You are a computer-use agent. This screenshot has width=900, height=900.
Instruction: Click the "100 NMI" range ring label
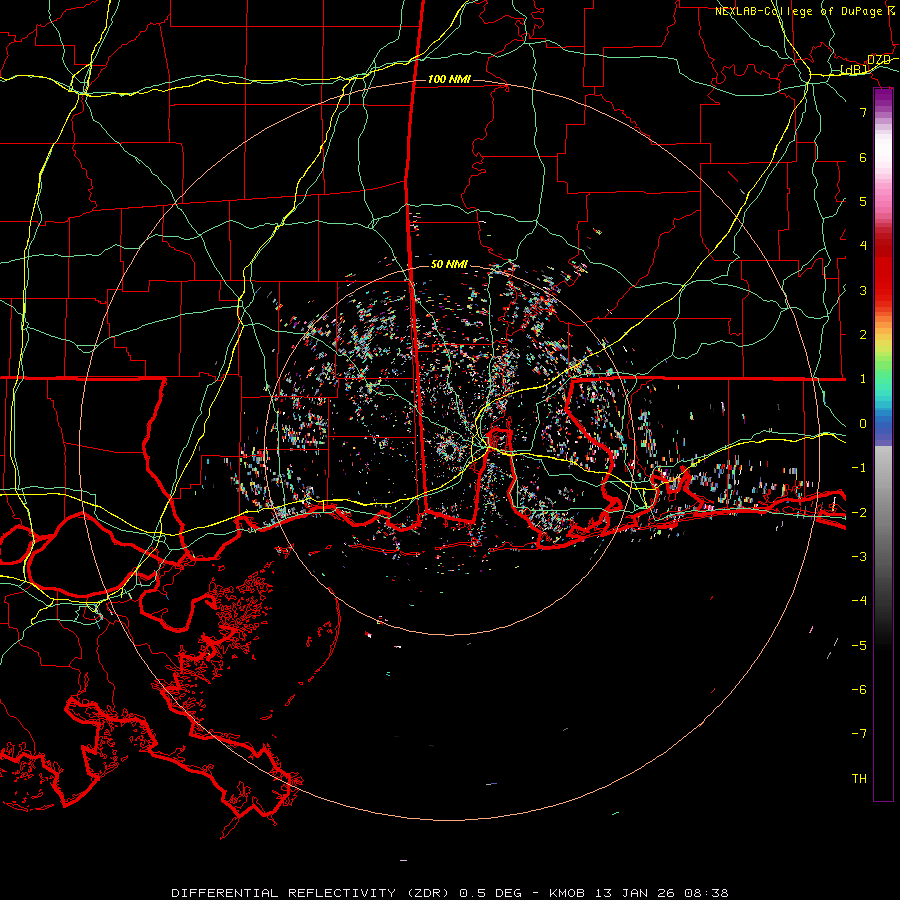(x=449, y=79)
